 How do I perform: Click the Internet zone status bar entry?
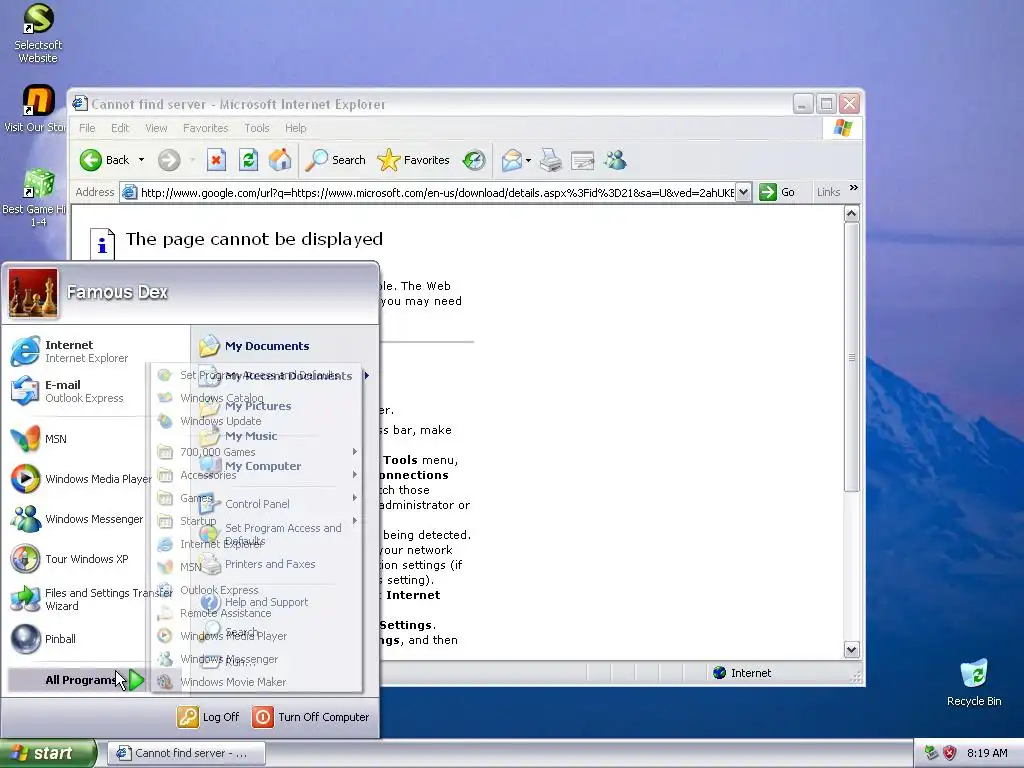(742, 673)
